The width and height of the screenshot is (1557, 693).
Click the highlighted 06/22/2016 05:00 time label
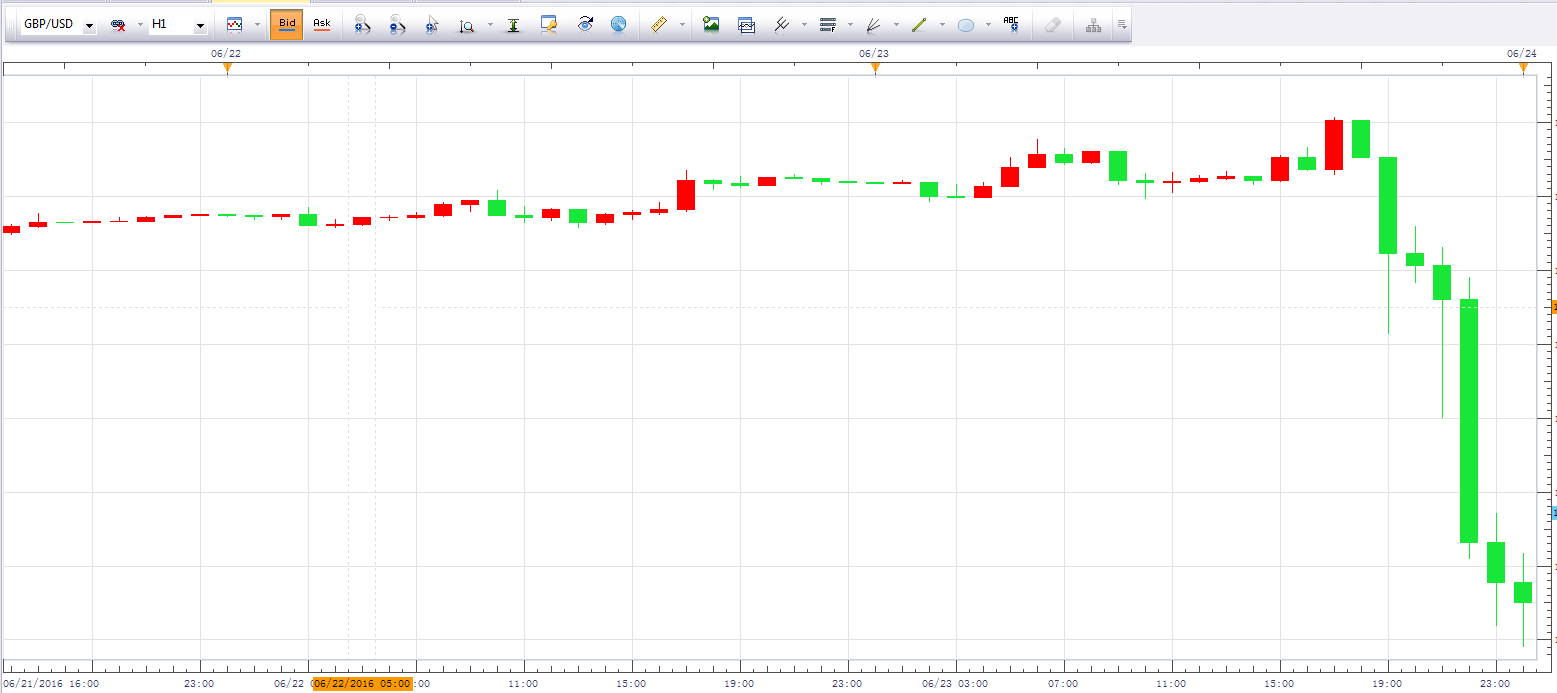(x=362, y=684)
